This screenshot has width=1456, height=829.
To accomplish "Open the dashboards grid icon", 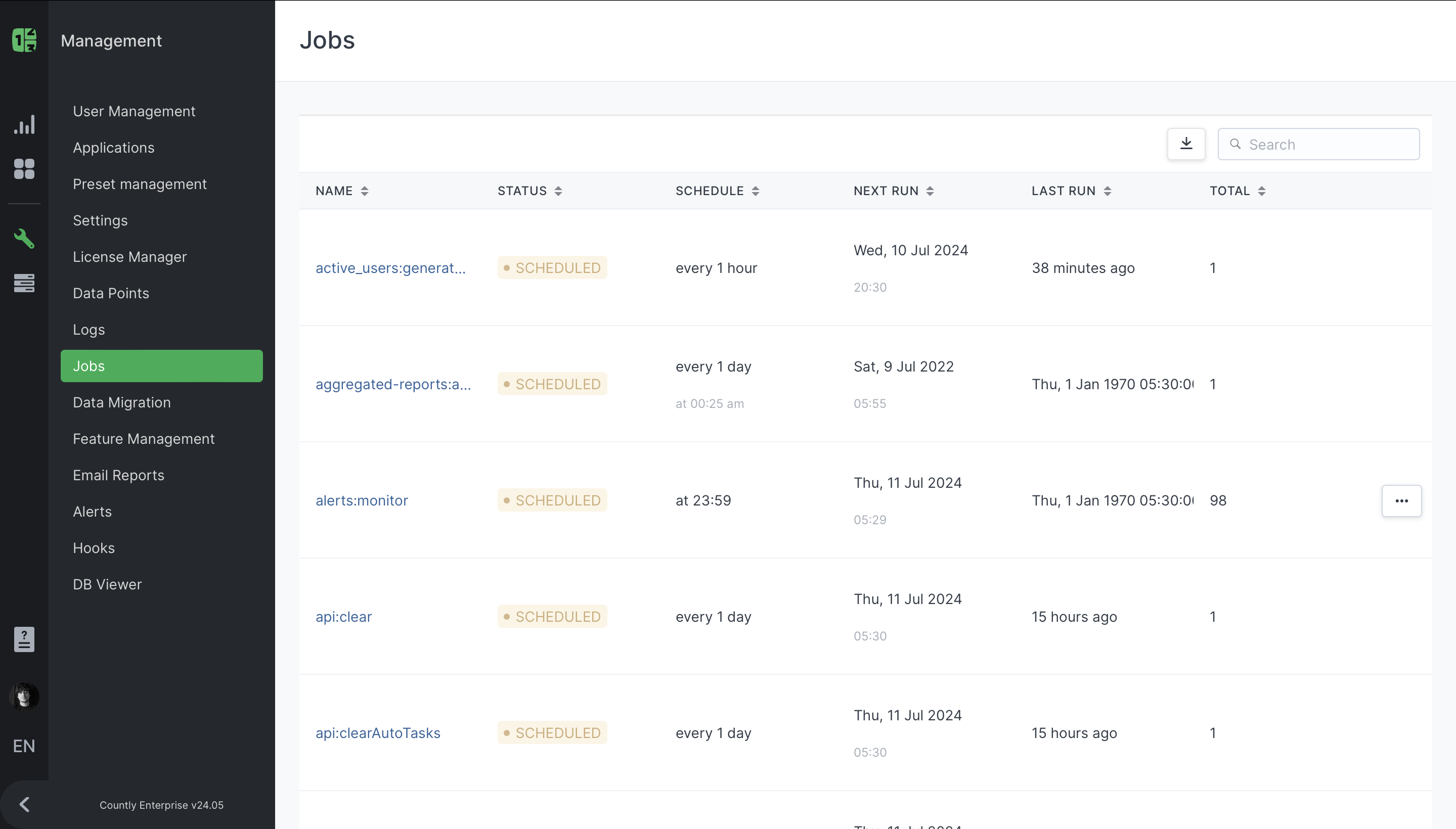I will coord(24,169).
